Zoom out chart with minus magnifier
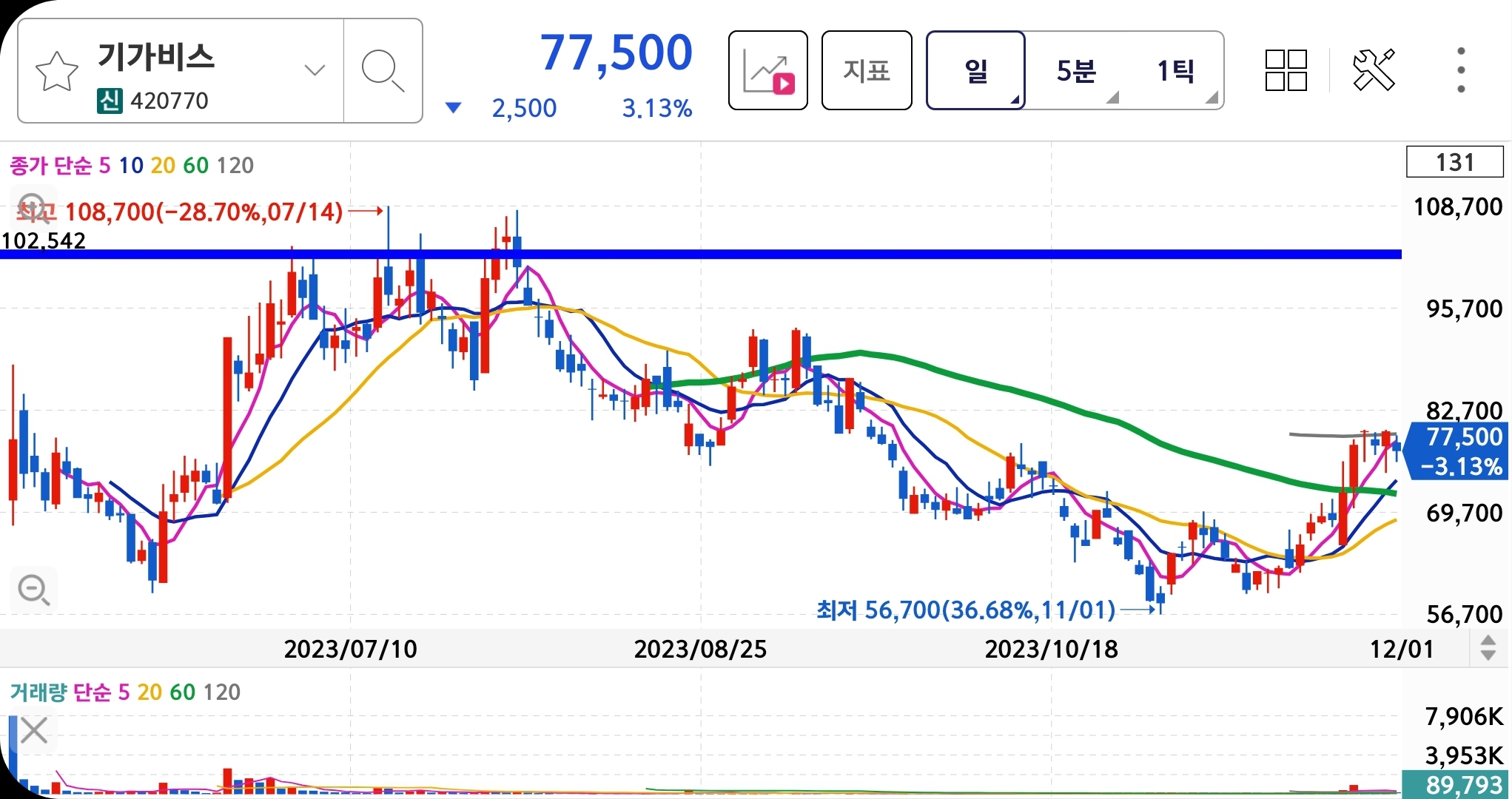The image size is (1512, 799). pyautogui.click(x=33, y=590)
